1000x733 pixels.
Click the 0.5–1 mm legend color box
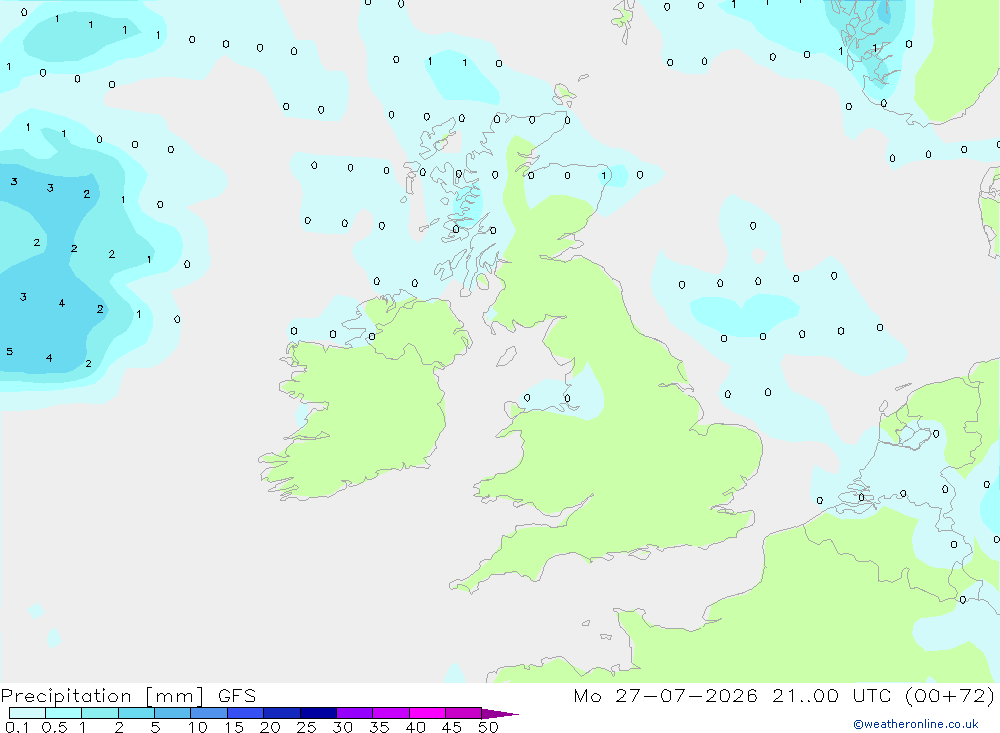[x=64, y=713]
